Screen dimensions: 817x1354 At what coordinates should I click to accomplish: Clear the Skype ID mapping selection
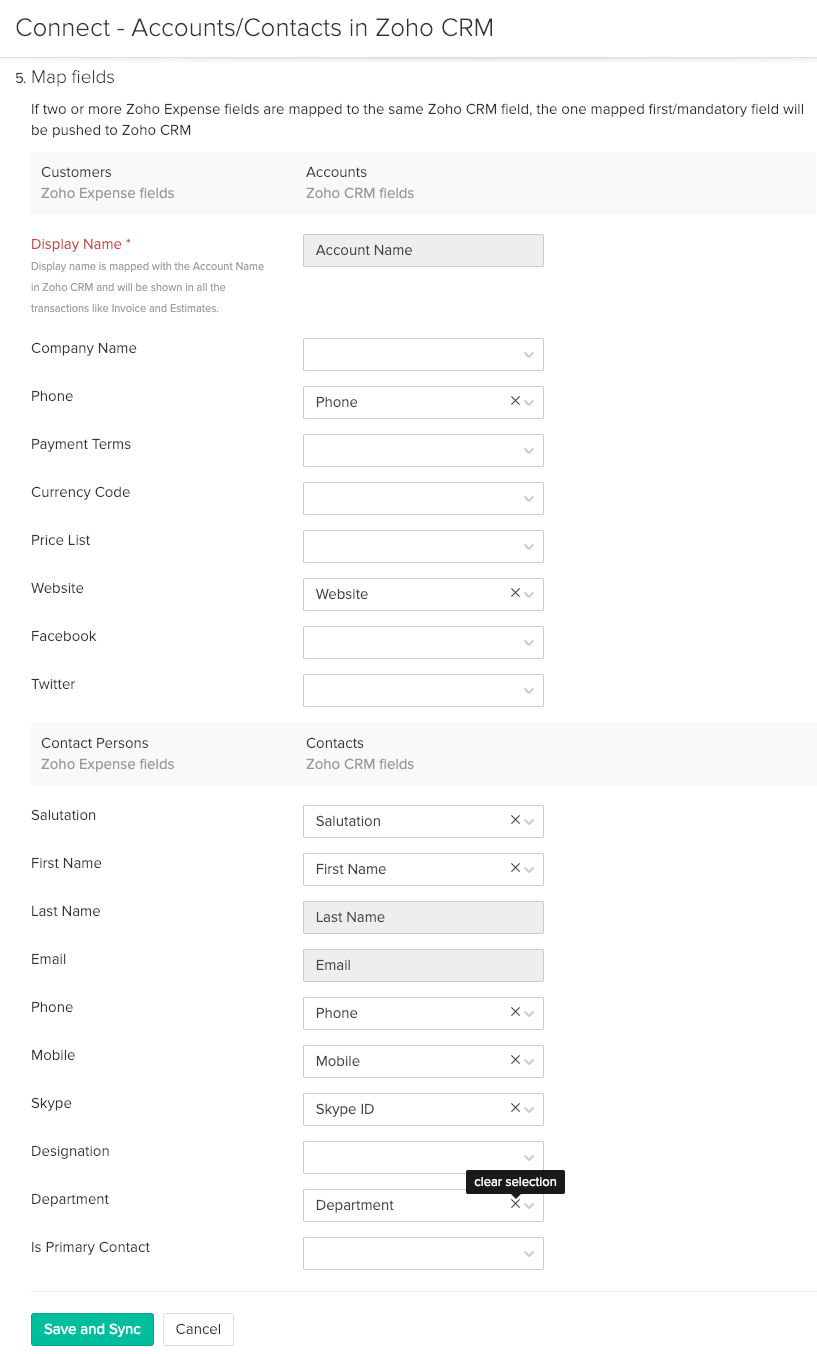(x=515, y=1108)
